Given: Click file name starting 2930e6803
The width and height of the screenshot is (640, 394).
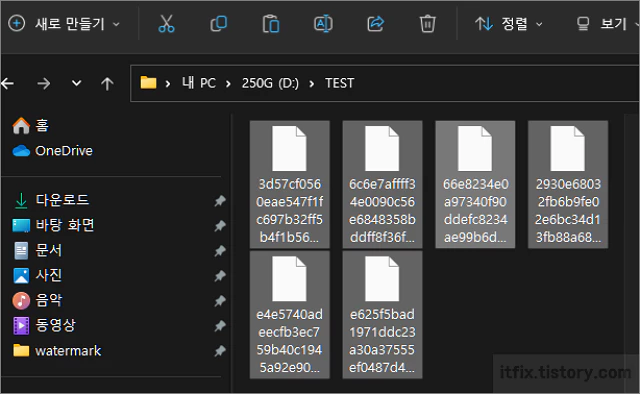Looking at the screenshot, I should click(568, 211).
